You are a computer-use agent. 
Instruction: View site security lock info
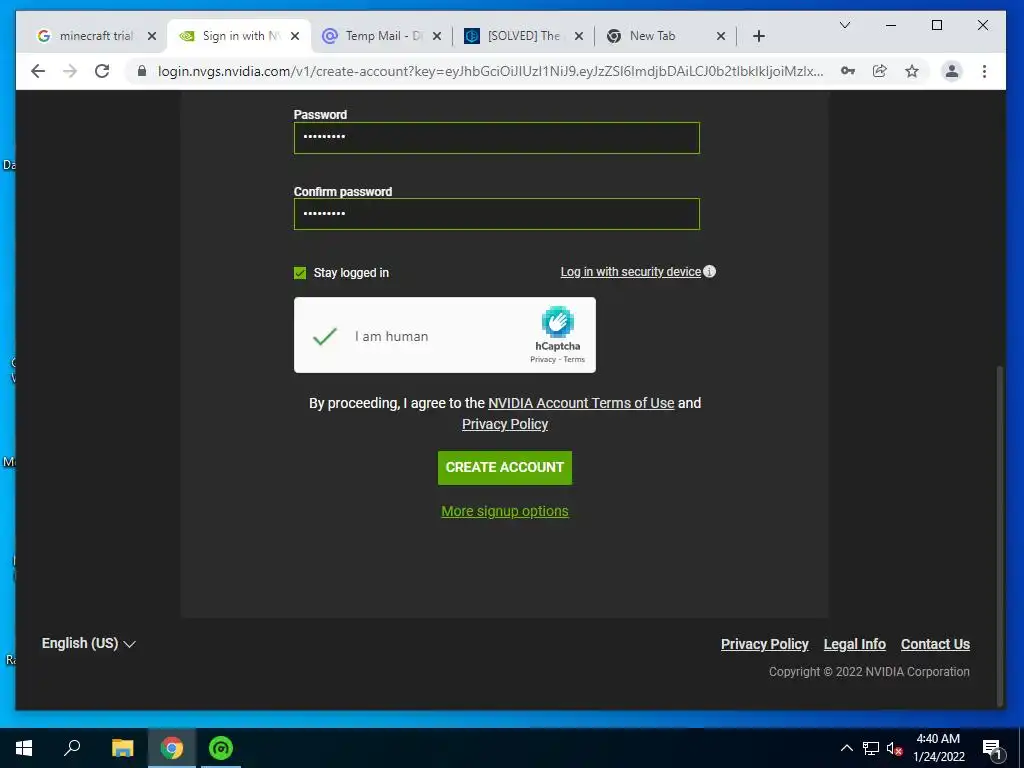(x=142, y=71)
